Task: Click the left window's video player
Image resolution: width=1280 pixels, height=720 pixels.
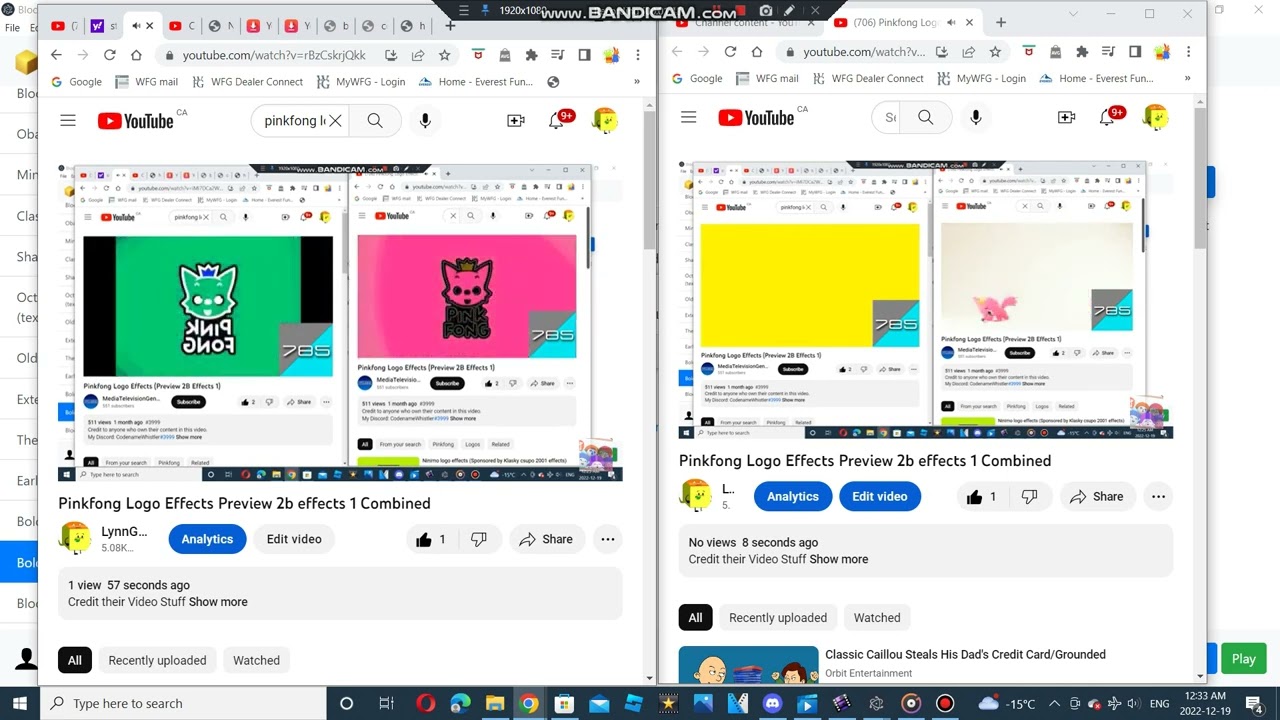Action: (x=340, y=323)
